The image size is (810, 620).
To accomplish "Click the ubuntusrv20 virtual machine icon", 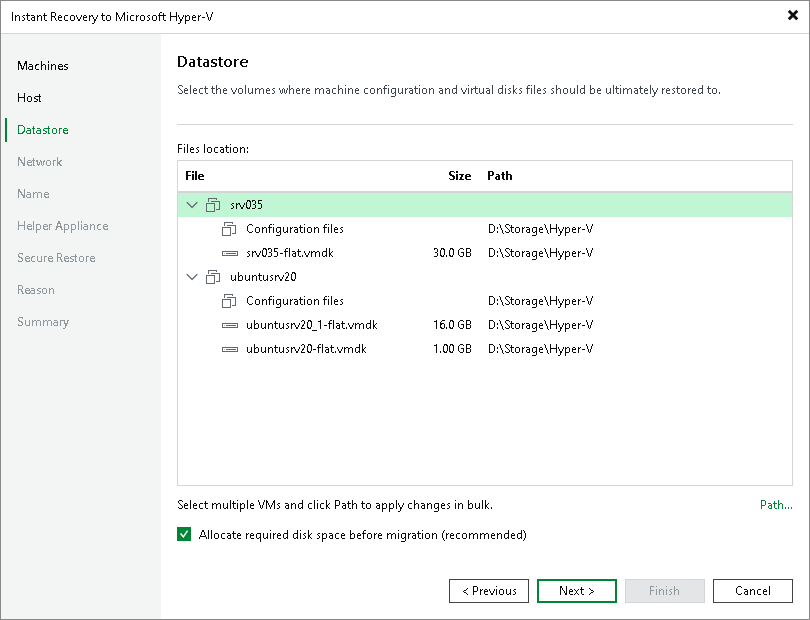I will click(x=214, y=276).
